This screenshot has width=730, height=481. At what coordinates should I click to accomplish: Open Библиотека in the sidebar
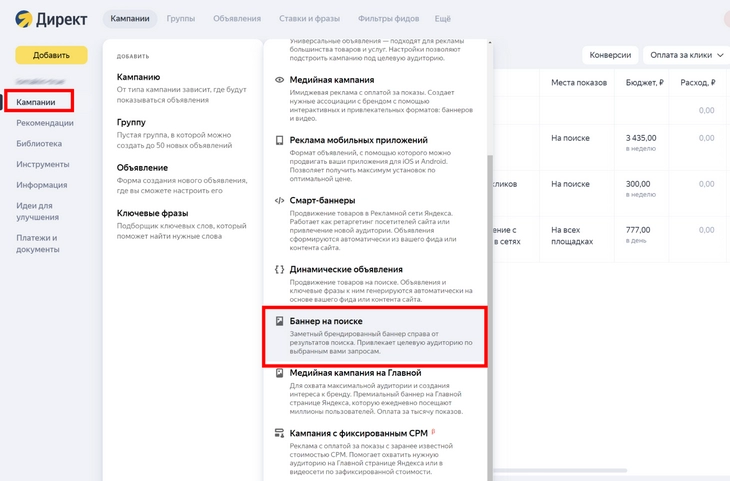pyautogui.click(x=39, y=143)
